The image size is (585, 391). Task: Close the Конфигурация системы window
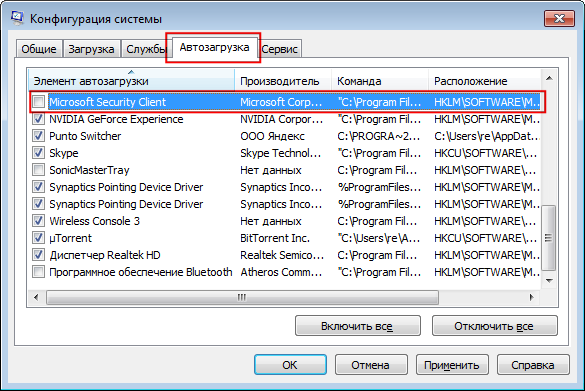(559, 18)
